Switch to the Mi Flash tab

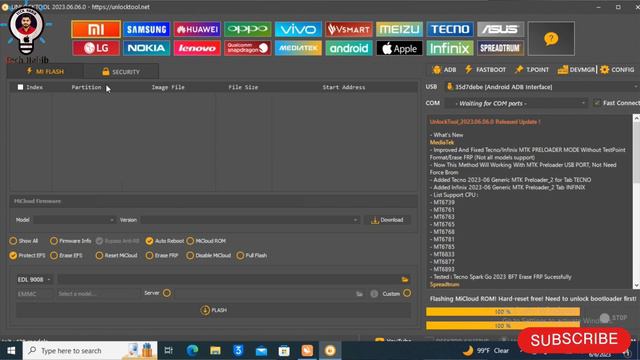(45, 71)
